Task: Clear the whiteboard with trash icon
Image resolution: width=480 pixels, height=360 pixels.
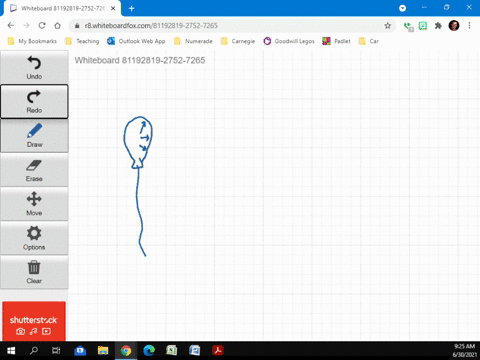Action: 34,272
